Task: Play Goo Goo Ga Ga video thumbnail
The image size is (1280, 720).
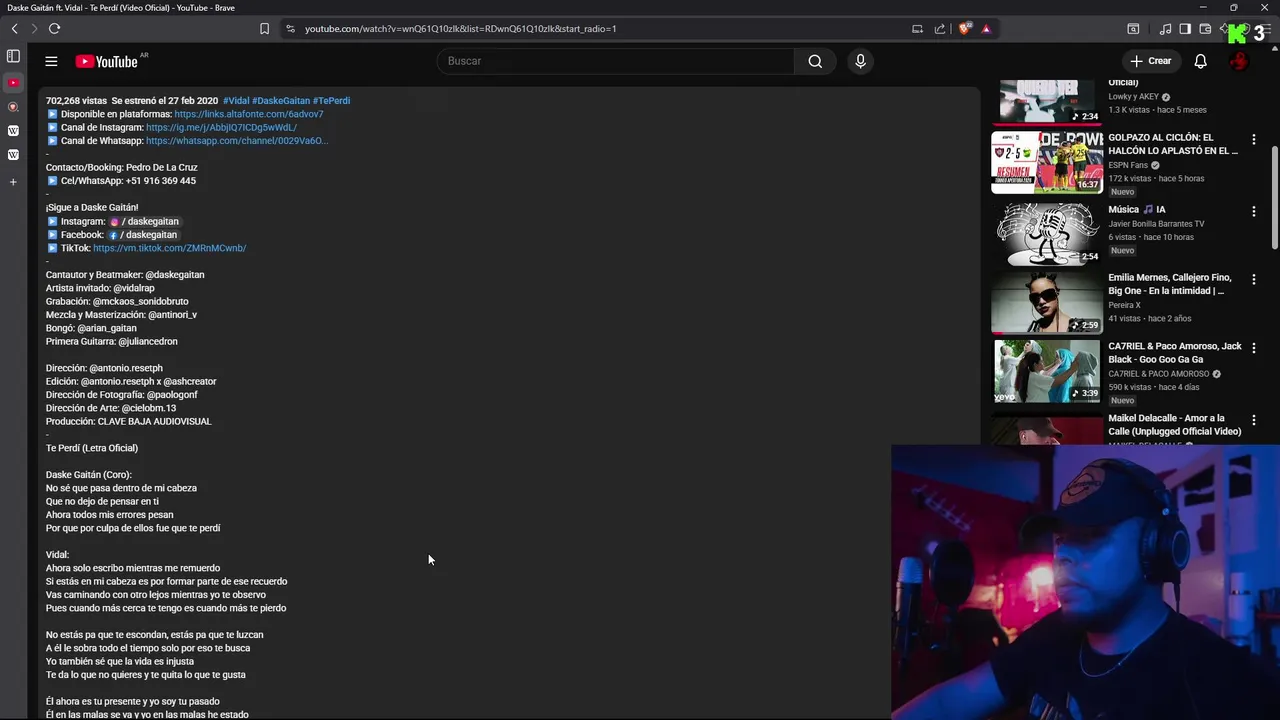Action: tap(1046, 371)
